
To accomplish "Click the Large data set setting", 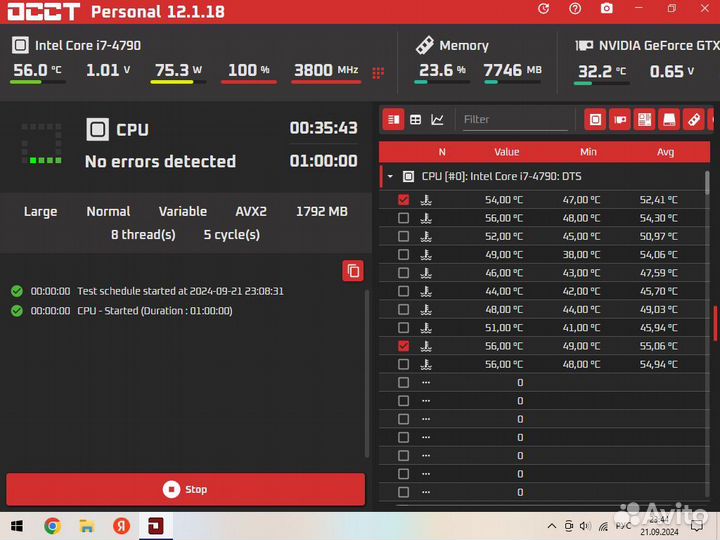I will [x=40, y=212].
